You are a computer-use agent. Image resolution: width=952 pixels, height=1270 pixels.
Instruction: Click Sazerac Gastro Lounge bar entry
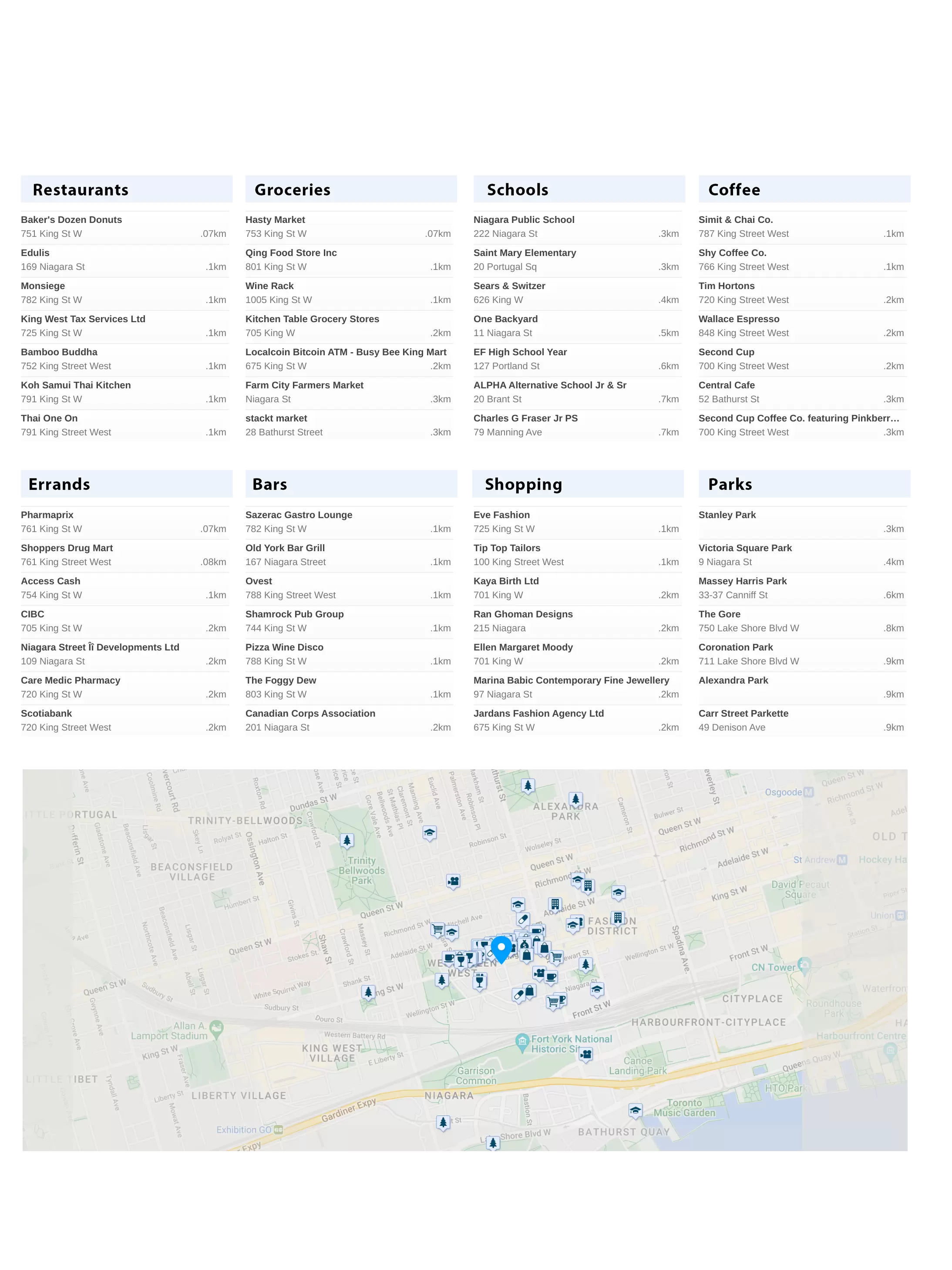point(299,515)
